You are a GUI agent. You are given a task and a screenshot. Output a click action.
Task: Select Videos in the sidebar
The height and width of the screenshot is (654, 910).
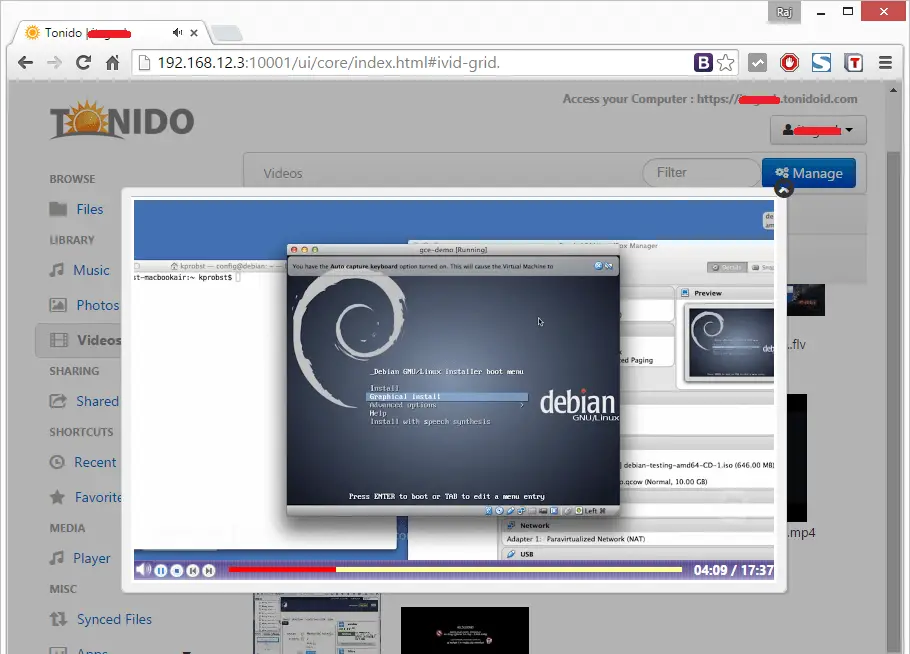point(79,341)
